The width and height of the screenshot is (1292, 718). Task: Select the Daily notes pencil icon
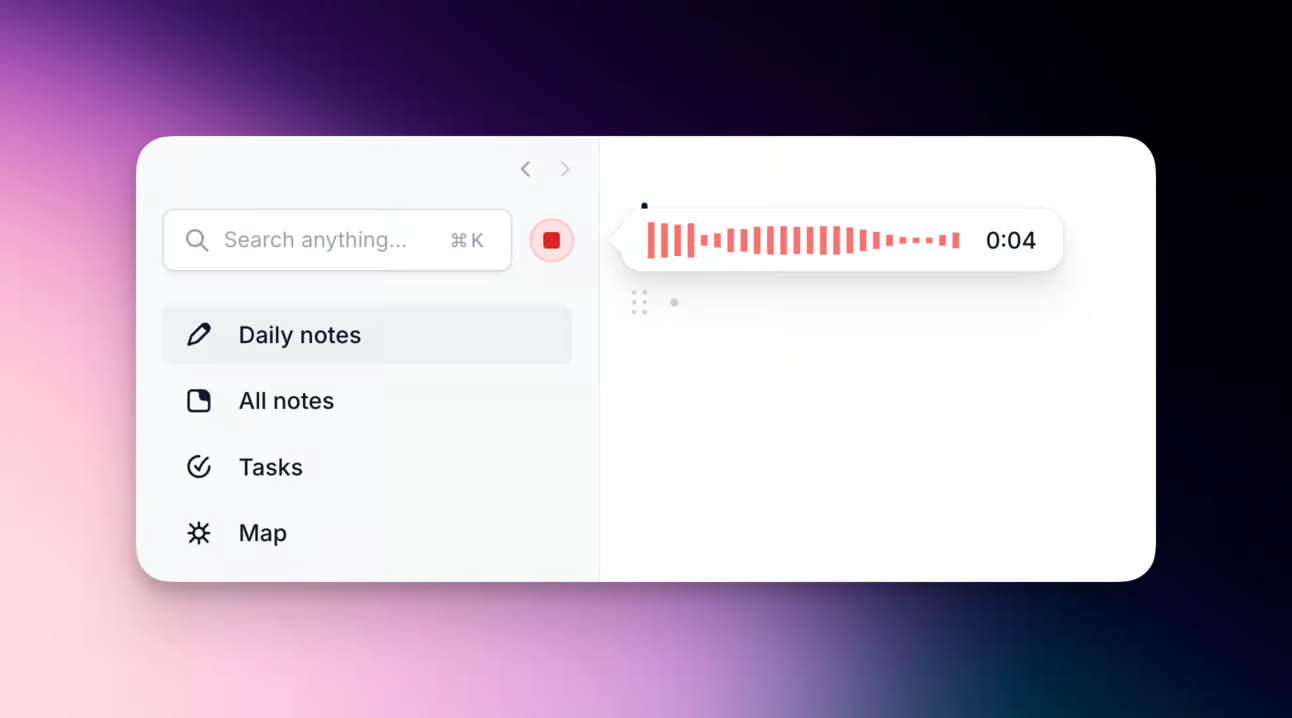tap(199, 335)
